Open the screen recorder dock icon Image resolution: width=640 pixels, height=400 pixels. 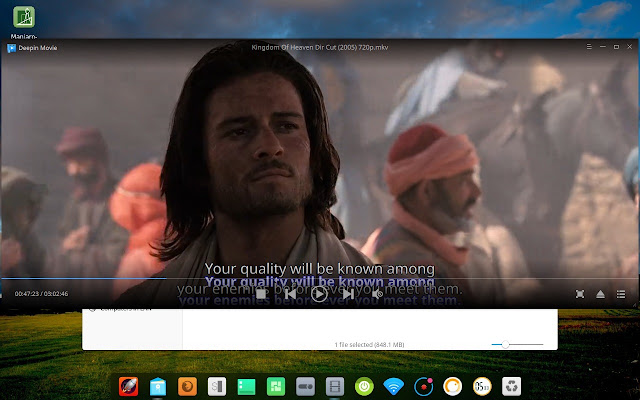click(x=423, y=386)
